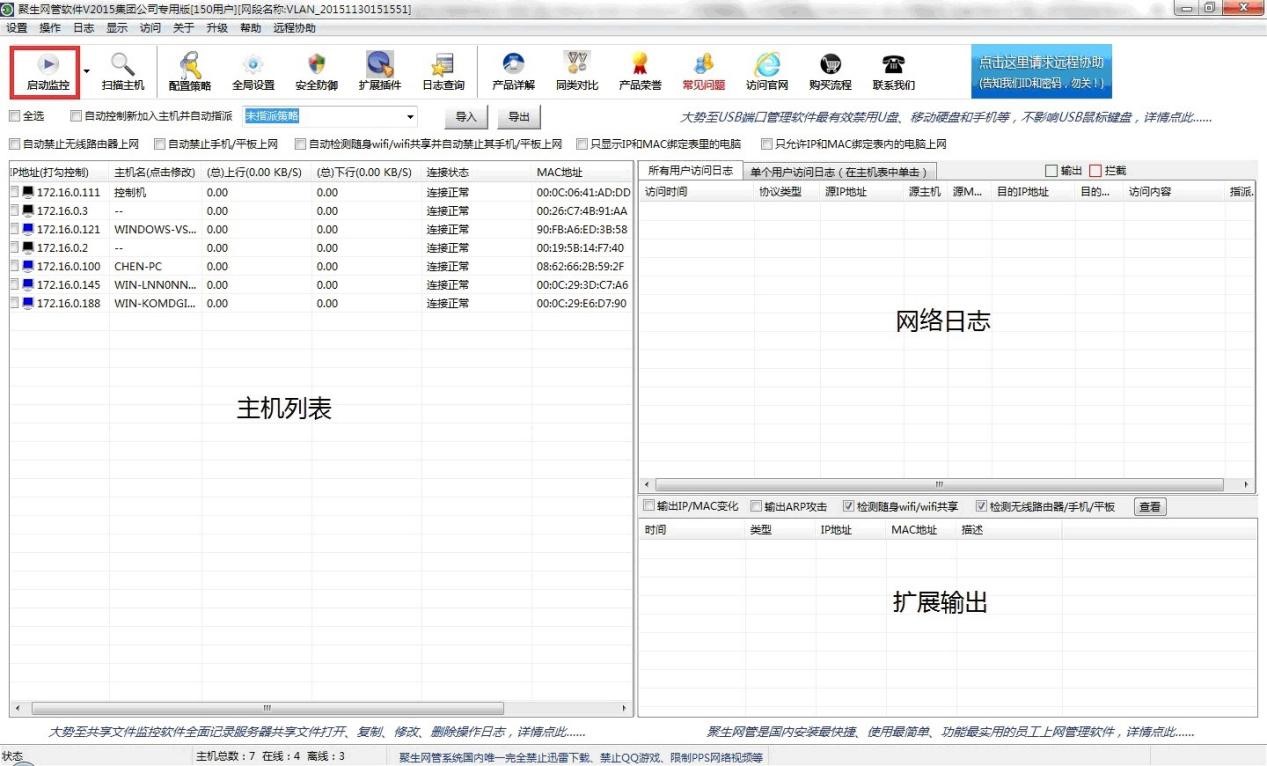The width and height of the screenshot is (1267, 766).
Task: Open 日志查询 log query
Action: (x=443, y=65)
